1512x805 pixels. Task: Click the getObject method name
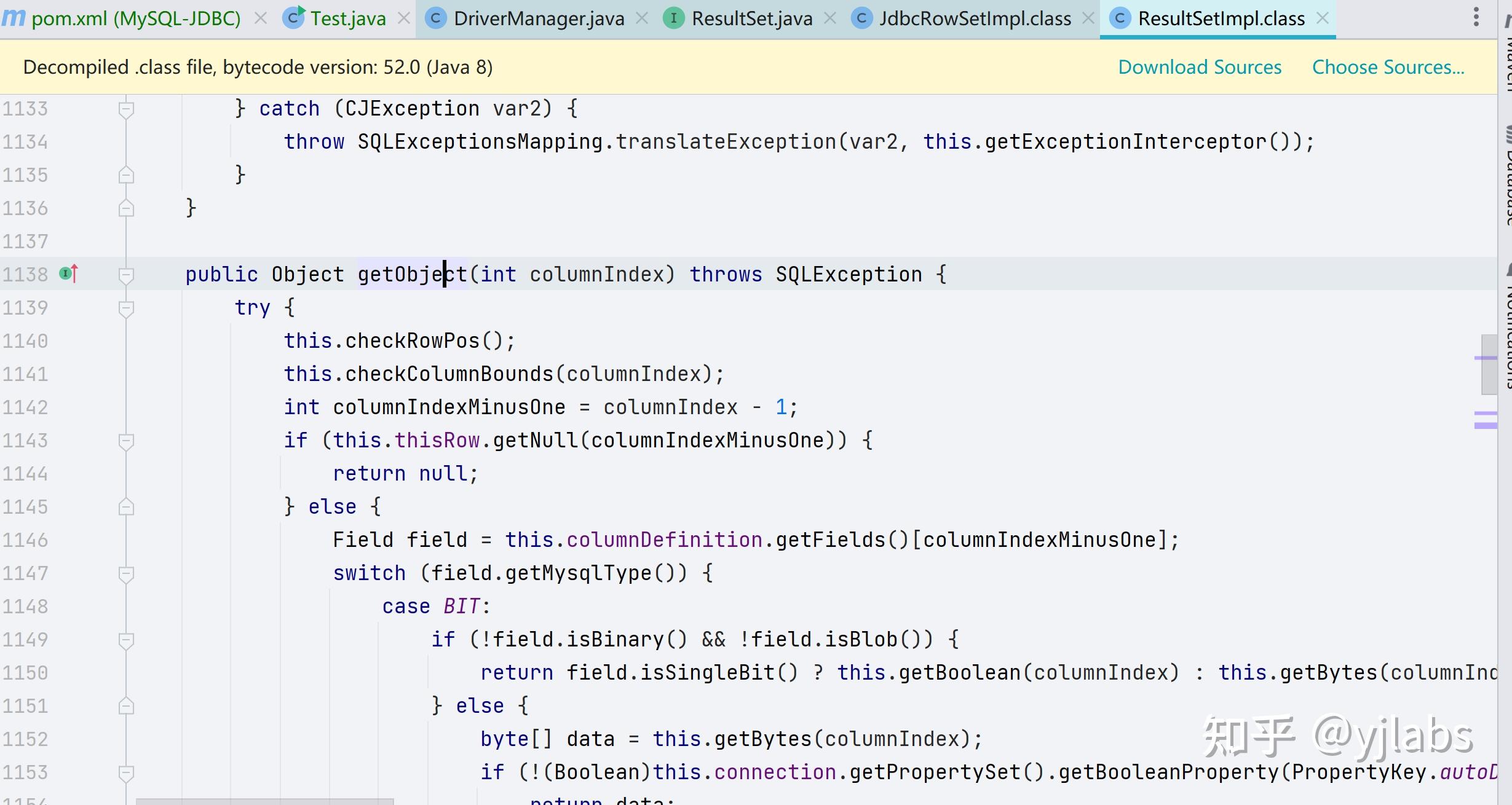(x=413, y=274)
